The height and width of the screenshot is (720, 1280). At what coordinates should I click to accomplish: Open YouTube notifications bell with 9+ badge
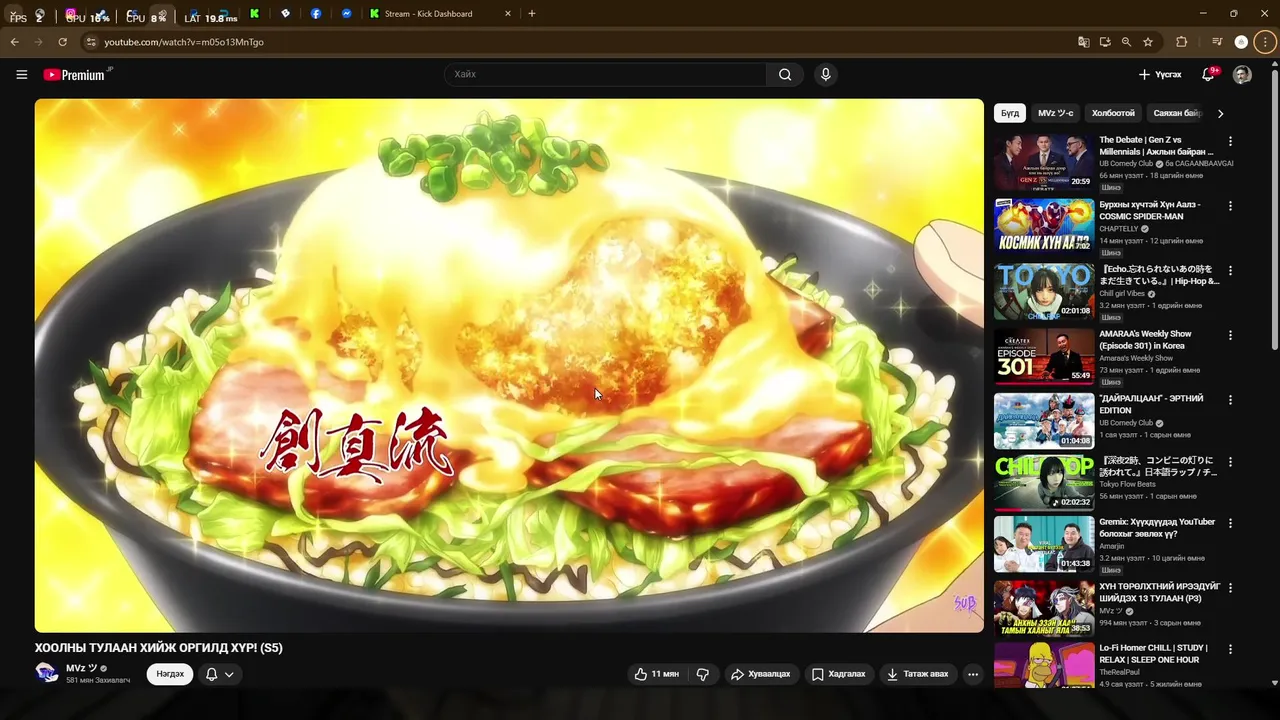tap(1208, 74)
